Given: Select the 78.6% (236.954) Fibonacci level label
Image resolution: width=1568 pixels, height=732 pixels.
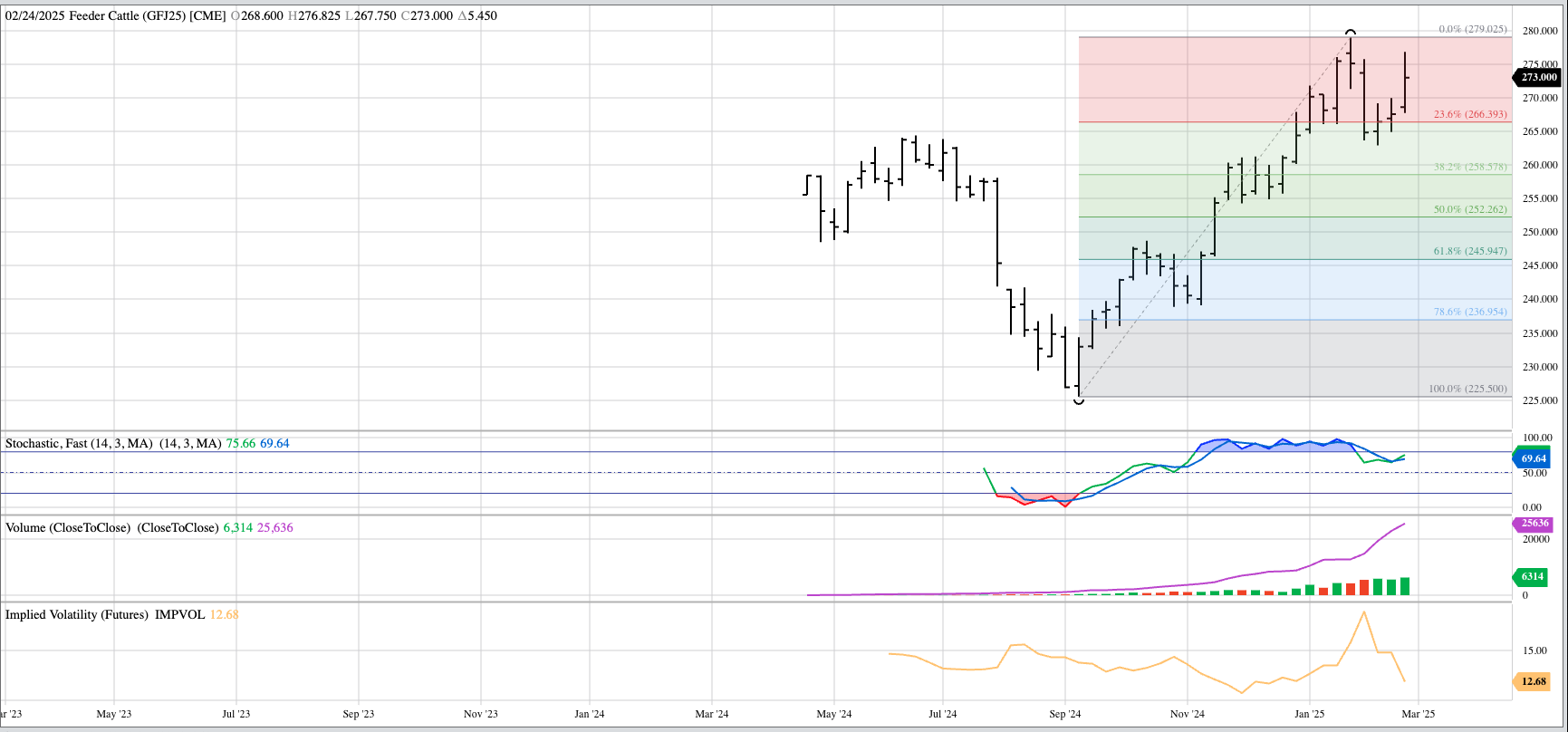Looking at the screenshot, I should point(1470,312).
